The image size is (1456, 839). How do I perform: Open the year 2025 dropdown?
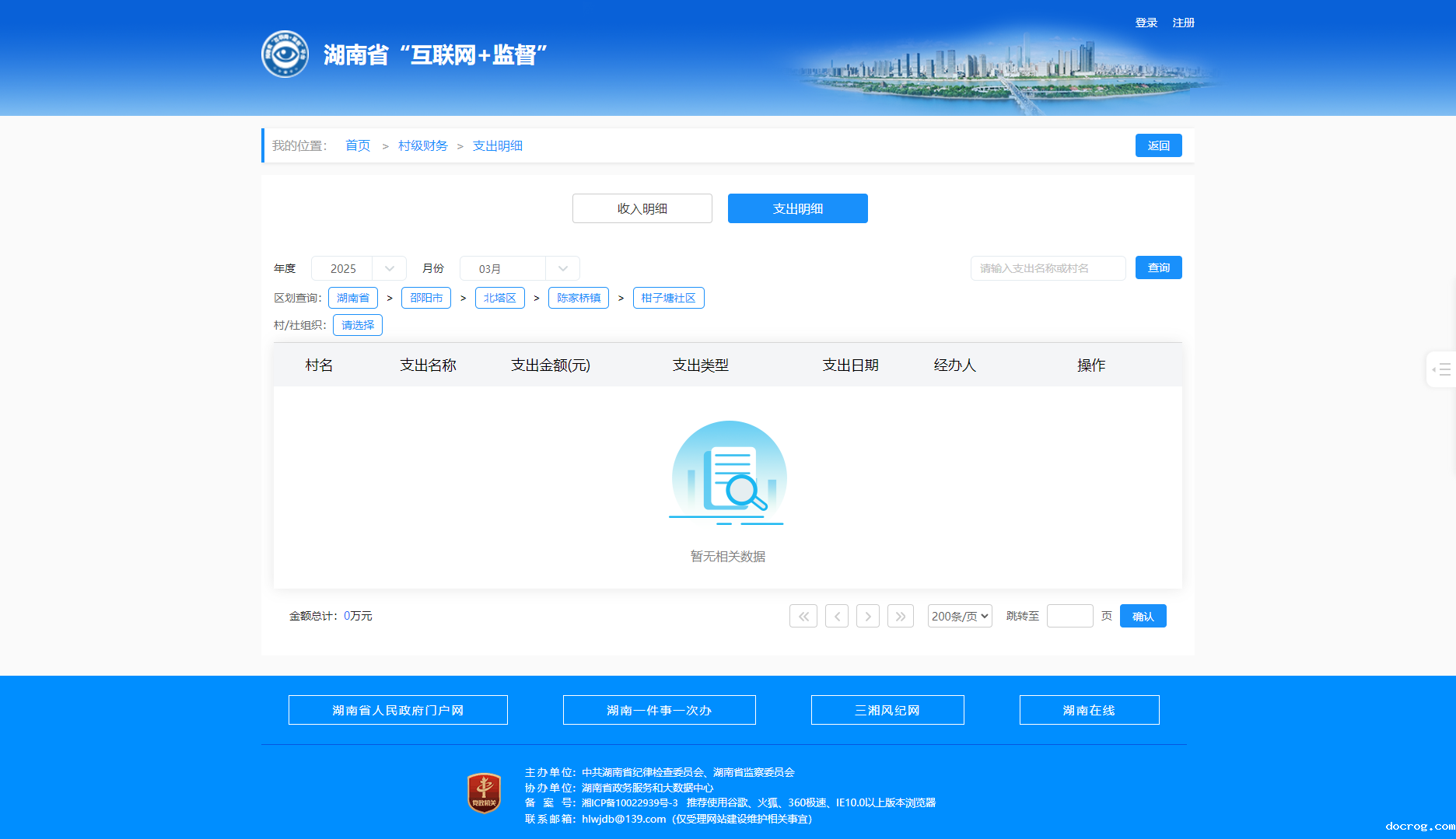click(359, 268)
